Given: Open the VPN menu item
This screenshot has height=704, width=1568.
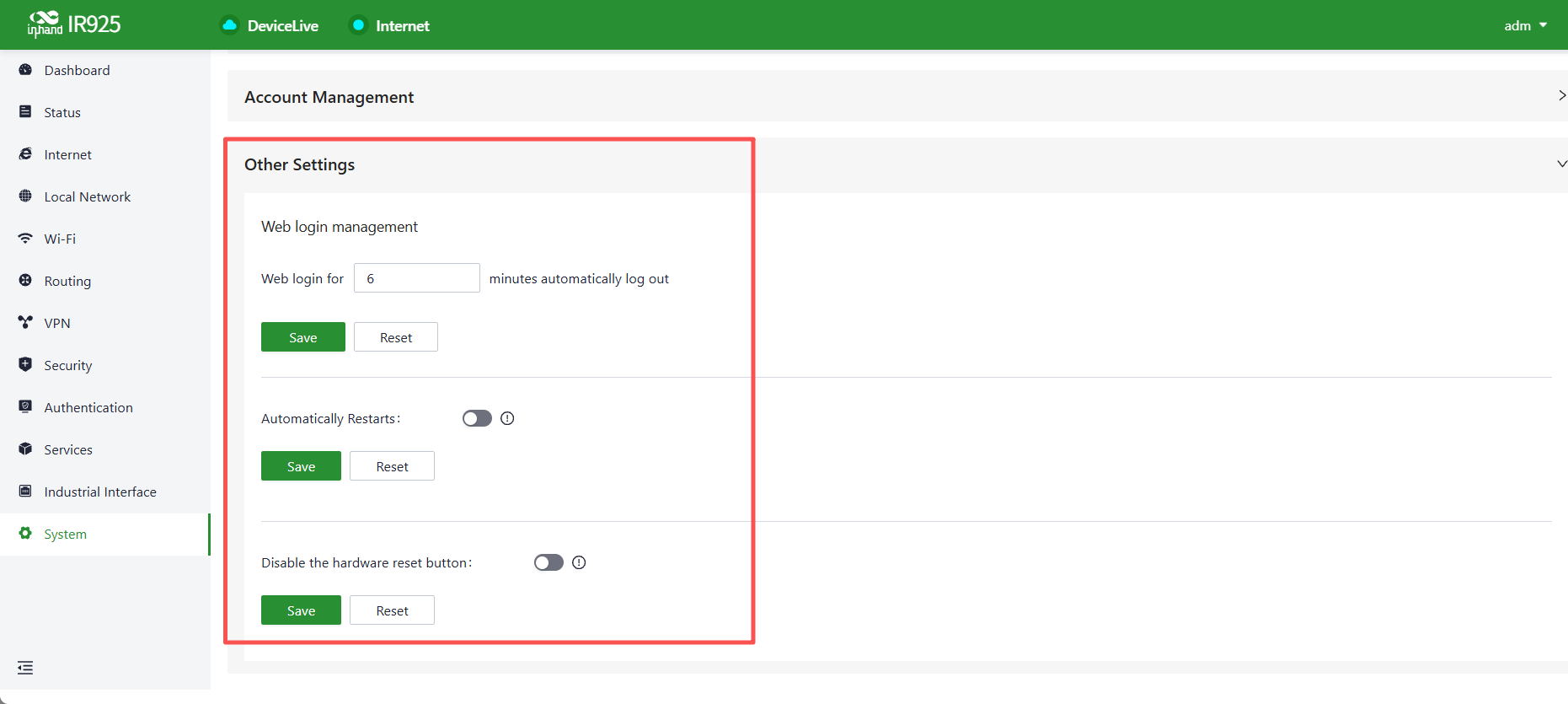Looking at the screenshot, I should (105, 323).
